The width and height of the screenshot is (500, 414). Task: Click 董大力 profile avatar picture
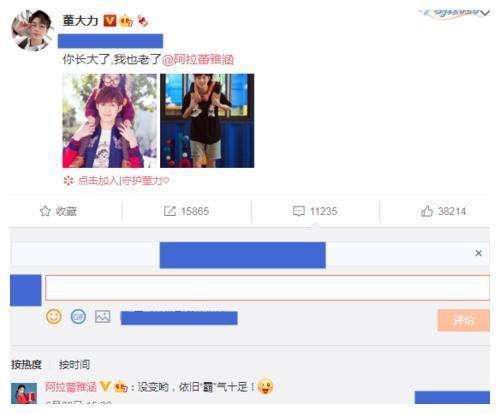coord(32,30)
